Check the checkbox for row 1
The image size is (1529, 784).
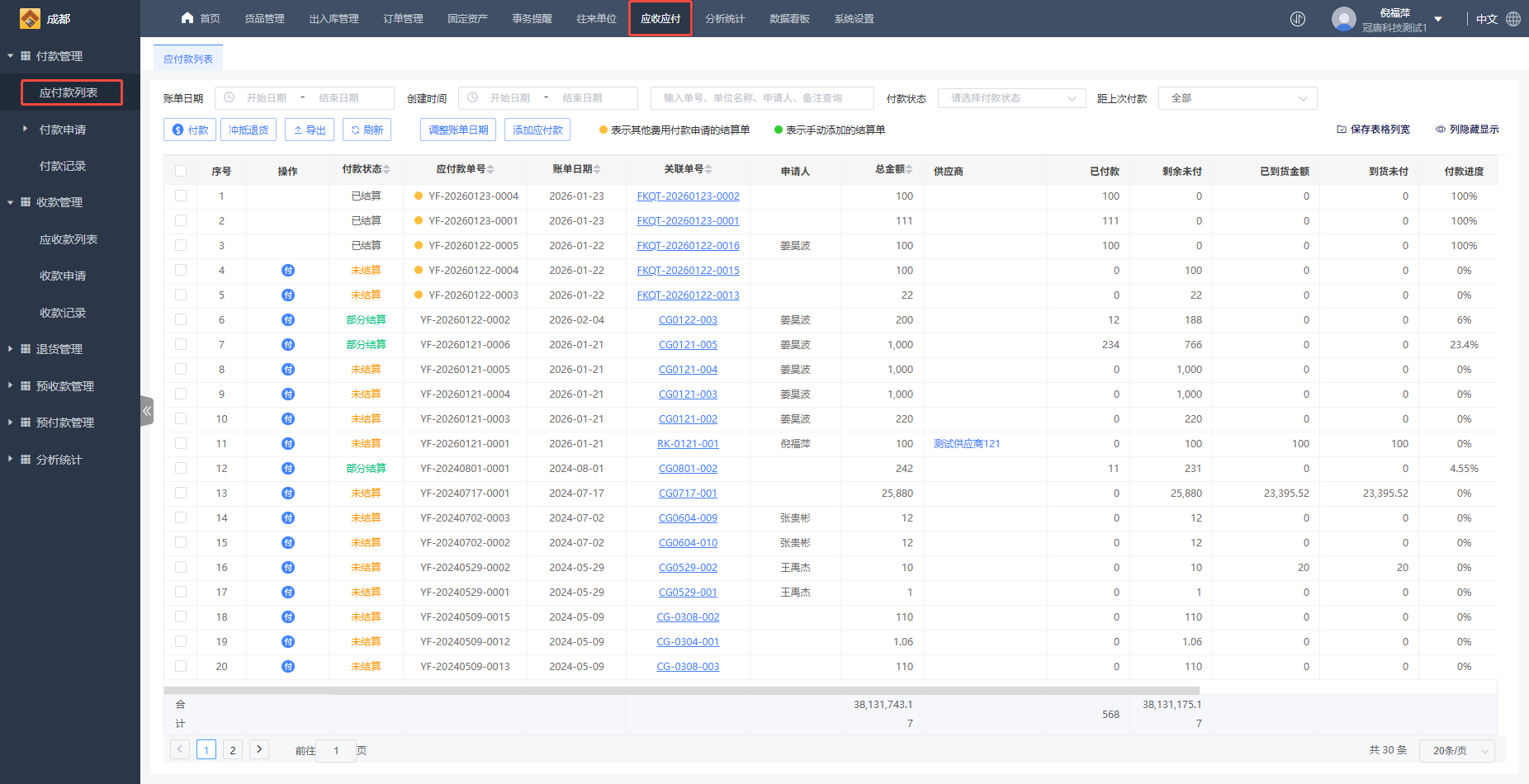(x=181, y=196)
